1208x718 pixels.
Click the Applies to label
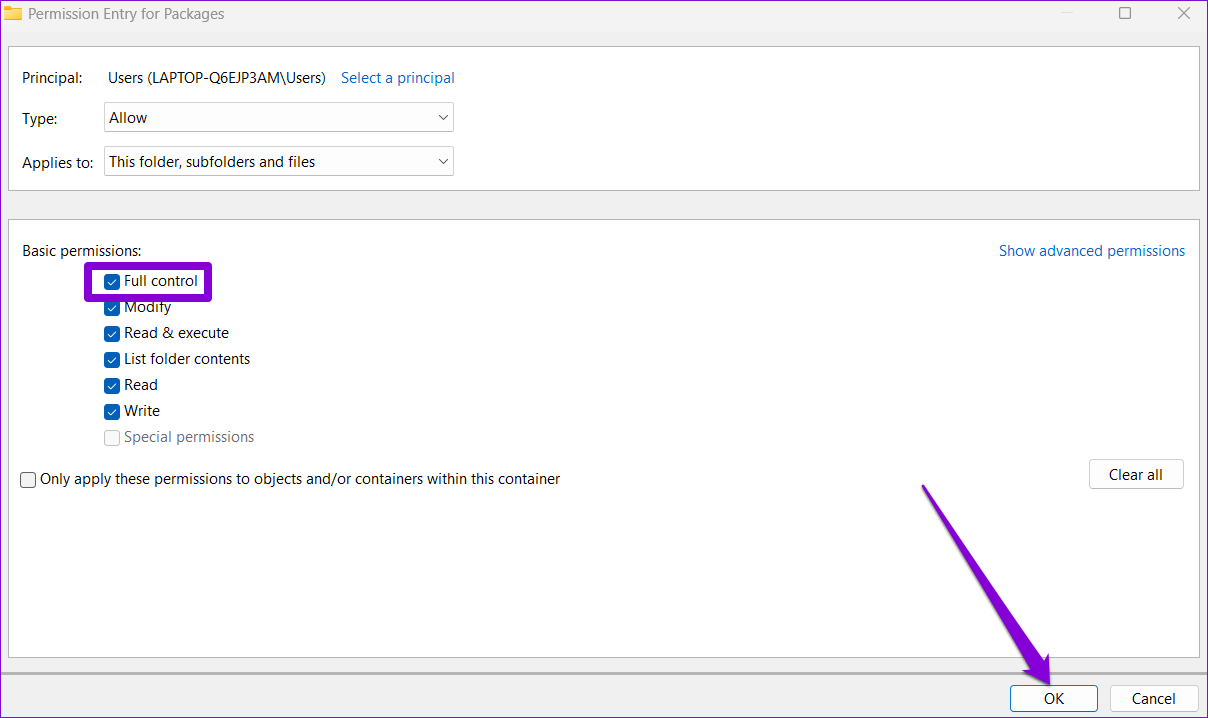pyautogui.click(x=58, y=163)
